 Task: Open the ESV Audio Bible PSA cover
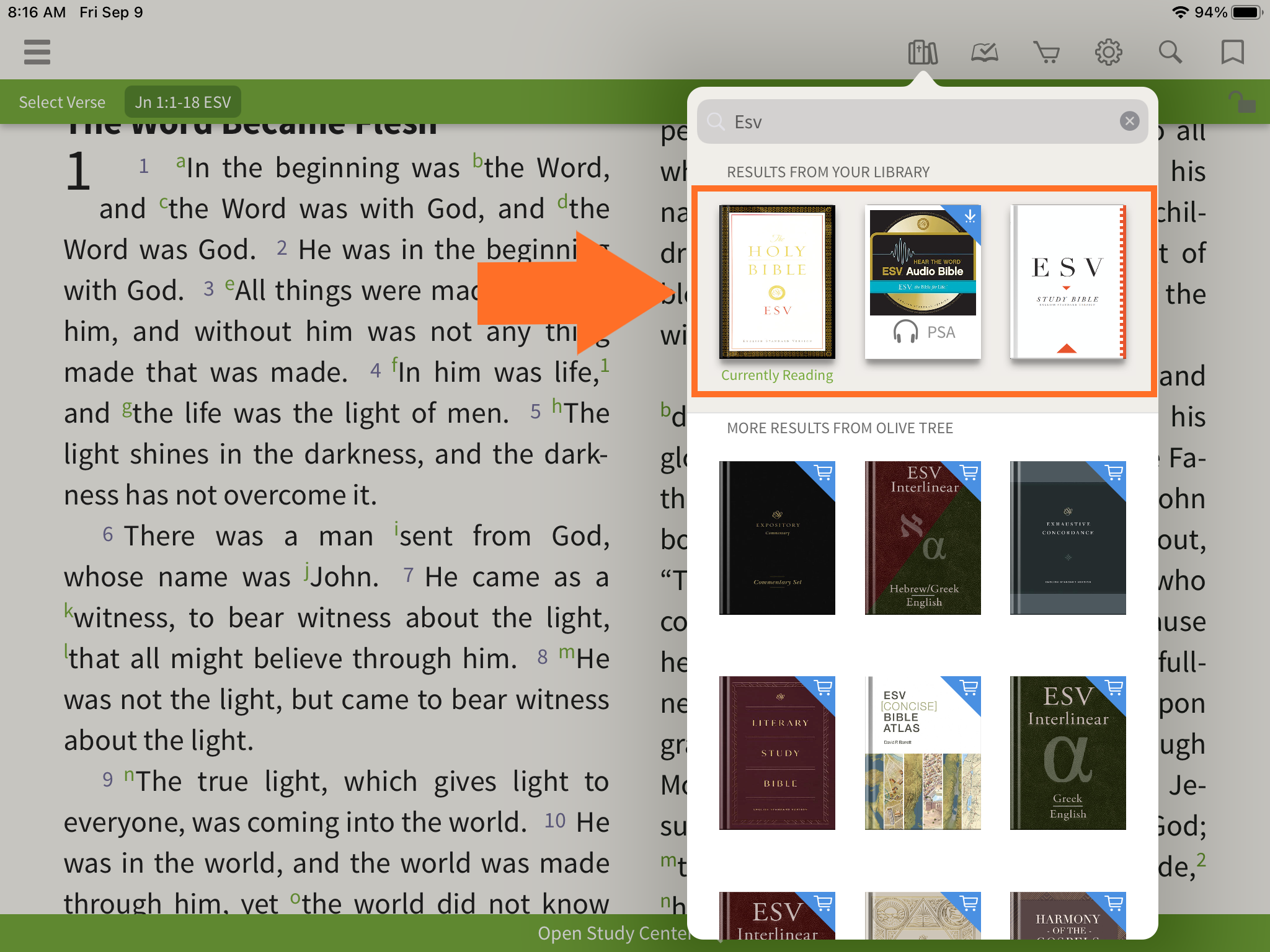click(x=923, y=282)
